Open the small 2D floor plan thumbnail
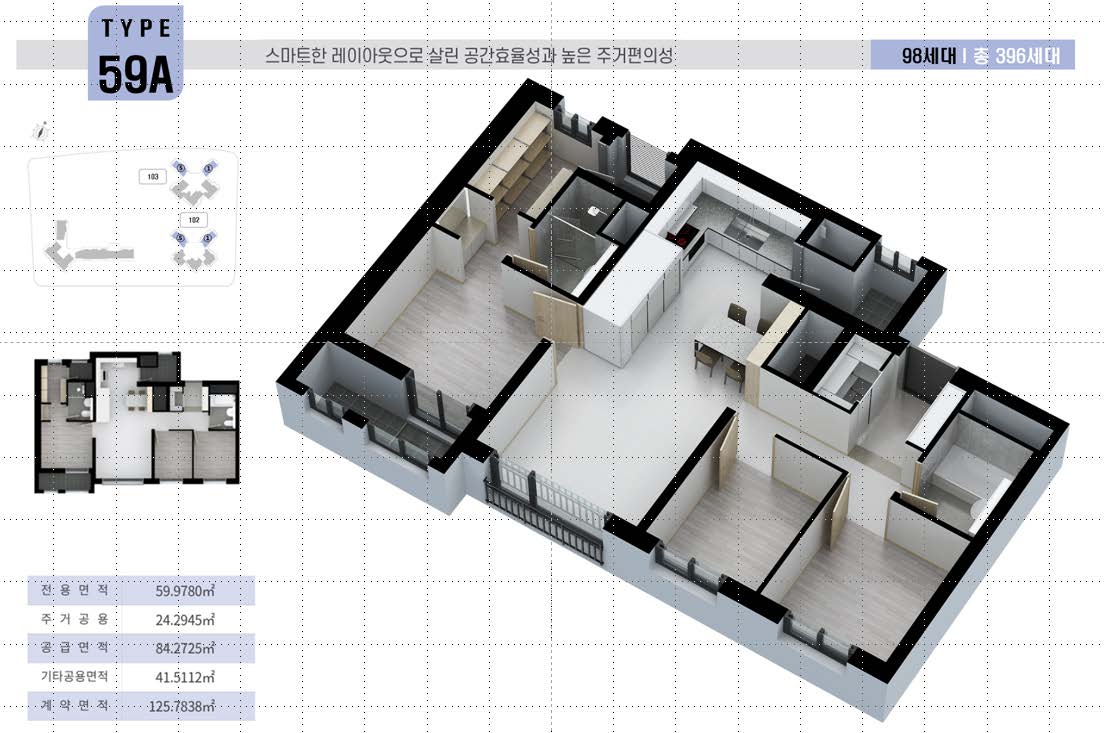 tap(137, 422)
